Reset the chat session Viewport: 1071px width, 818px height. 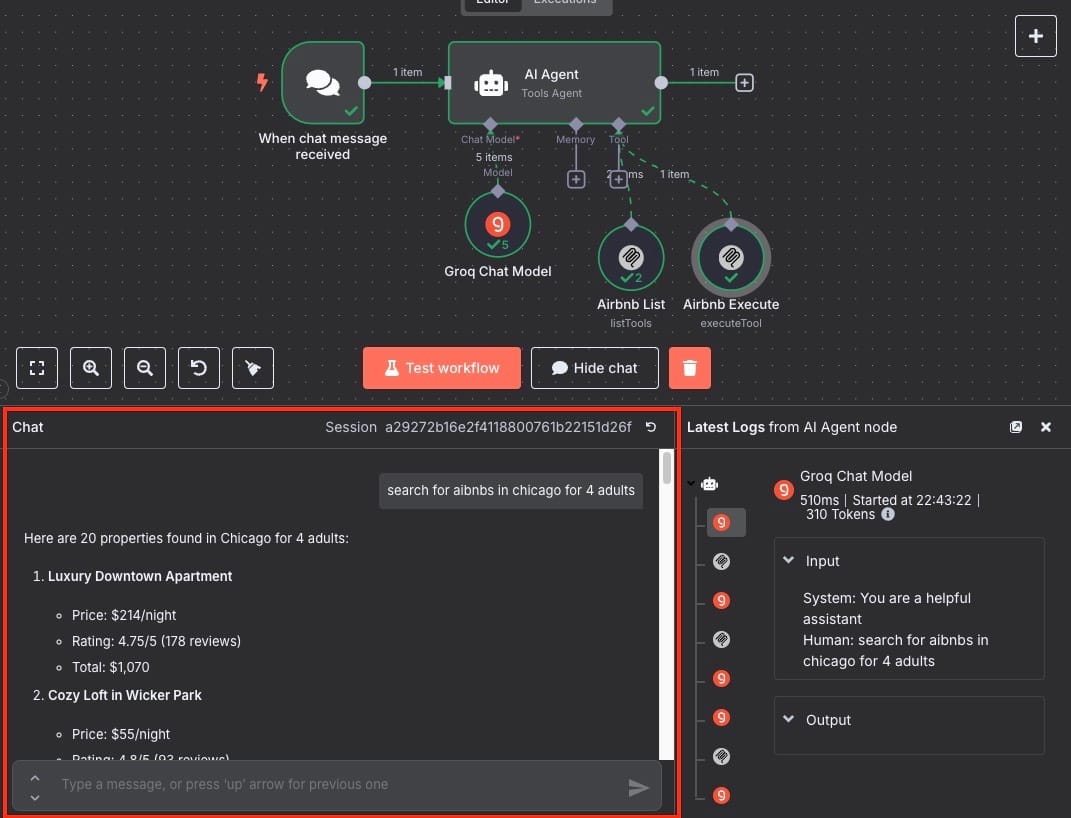pos(651,427)
